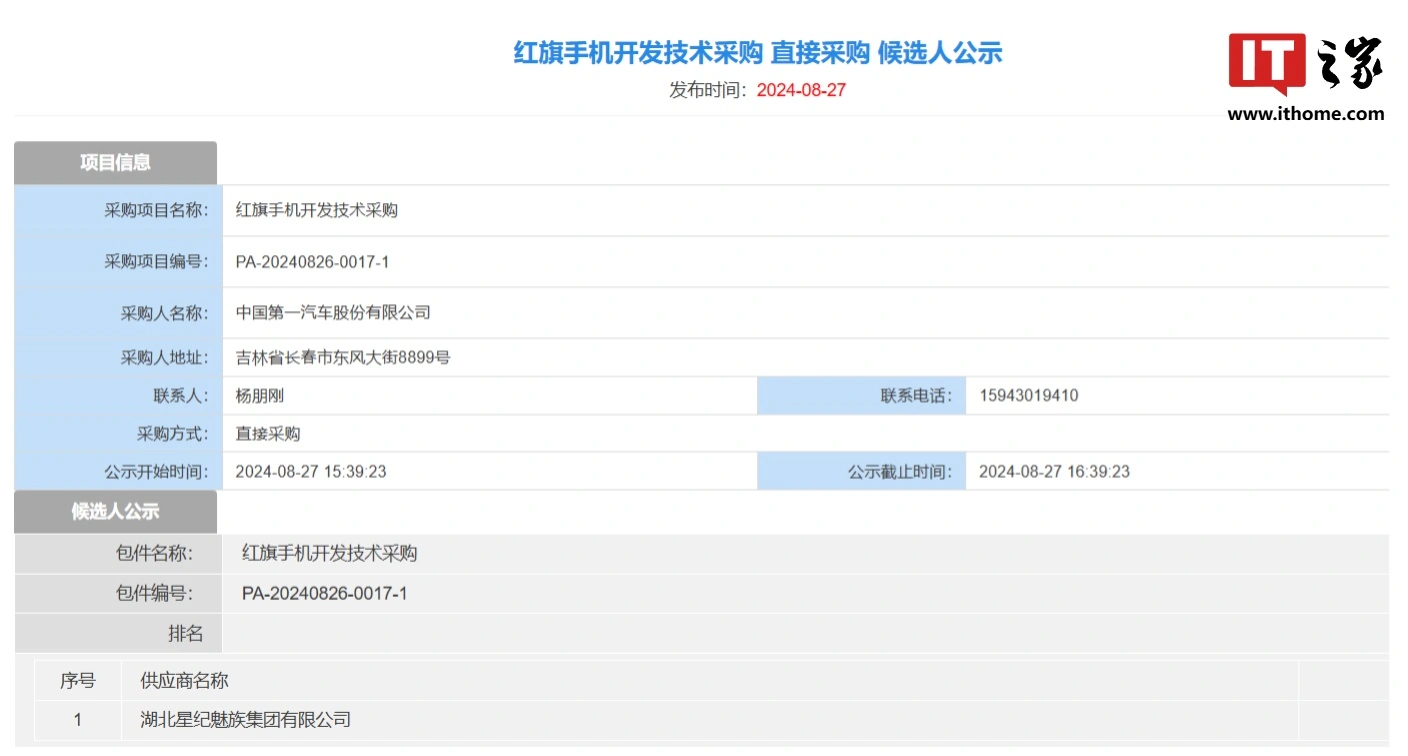The image size is (1408, 756).
Task: Click the phone number 15943019410
Action: tap(1028, 396)
